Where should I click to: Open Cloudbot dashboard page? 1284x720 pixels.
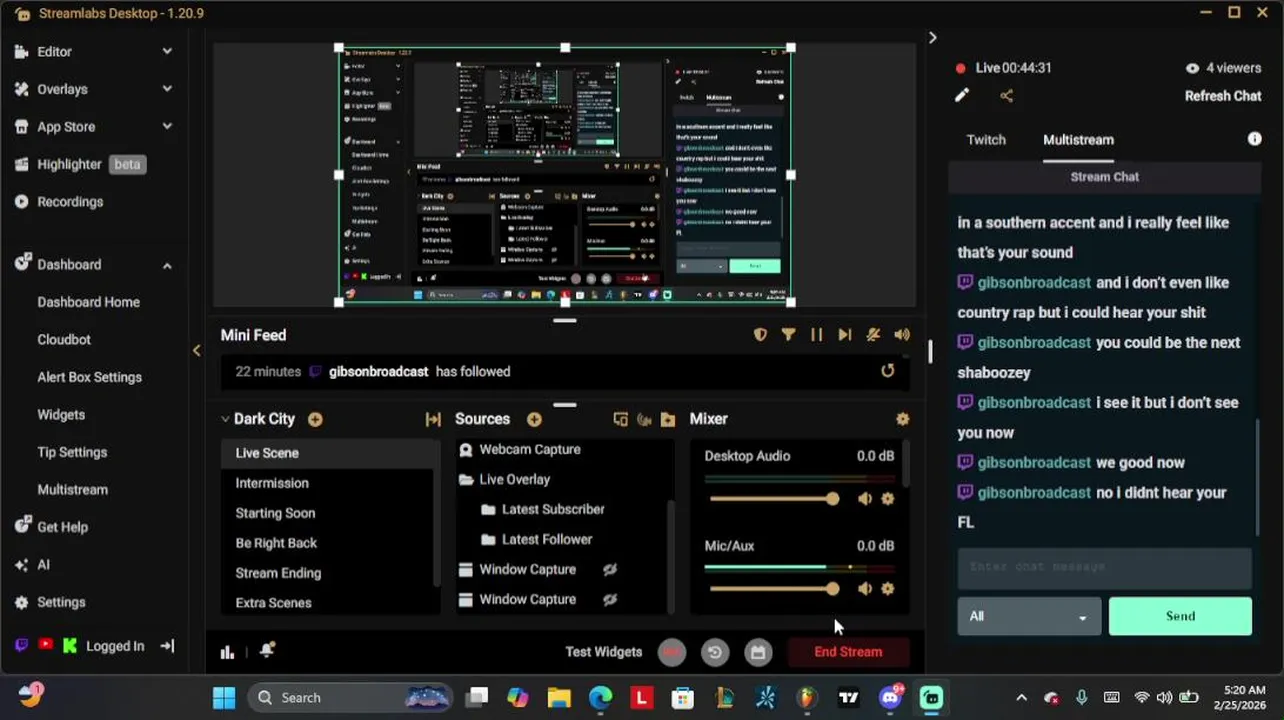tap(64, 340)
